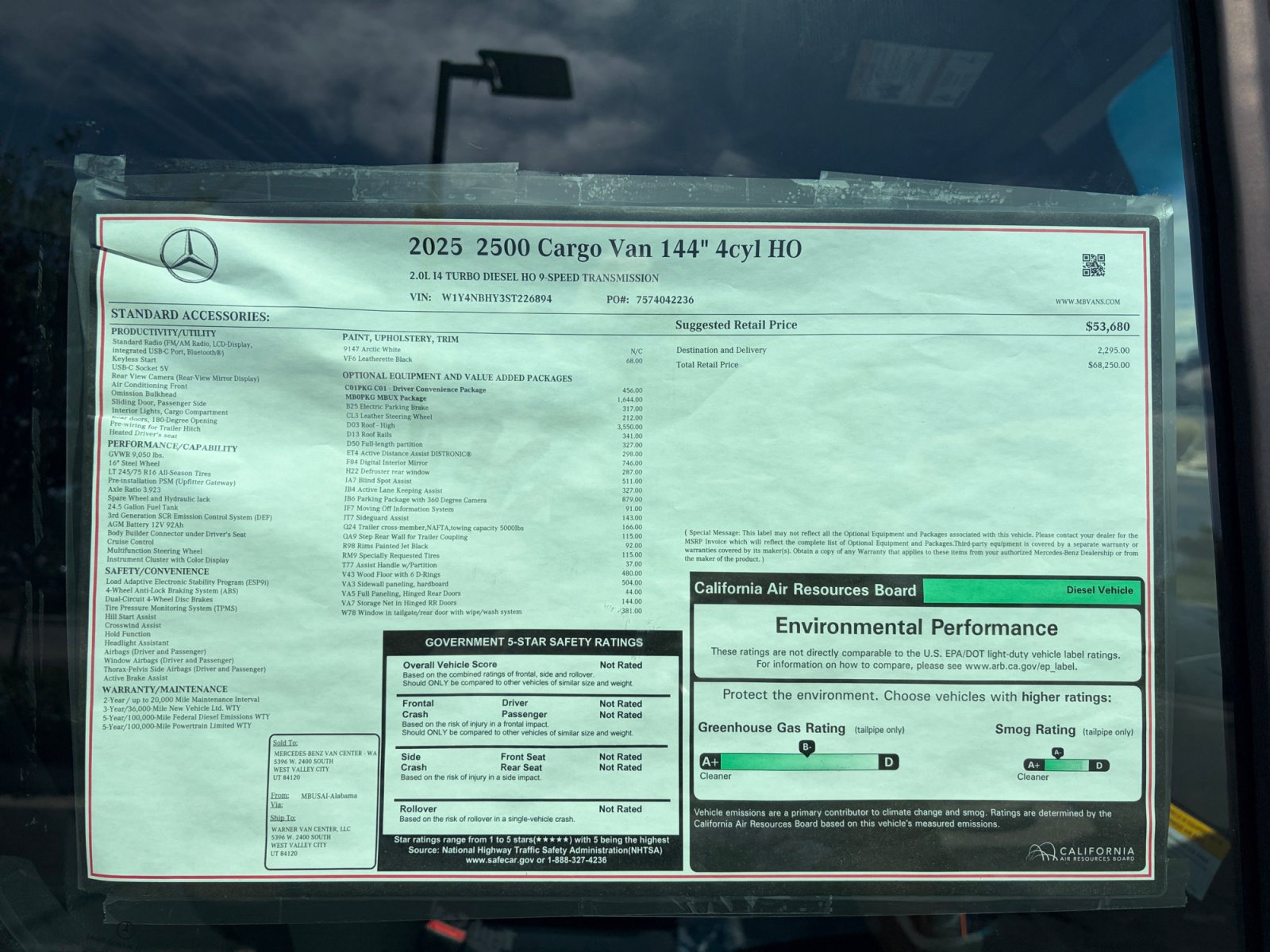
Task: Click the '9147 Arctic White' paint line
Action: coord(371,350)
